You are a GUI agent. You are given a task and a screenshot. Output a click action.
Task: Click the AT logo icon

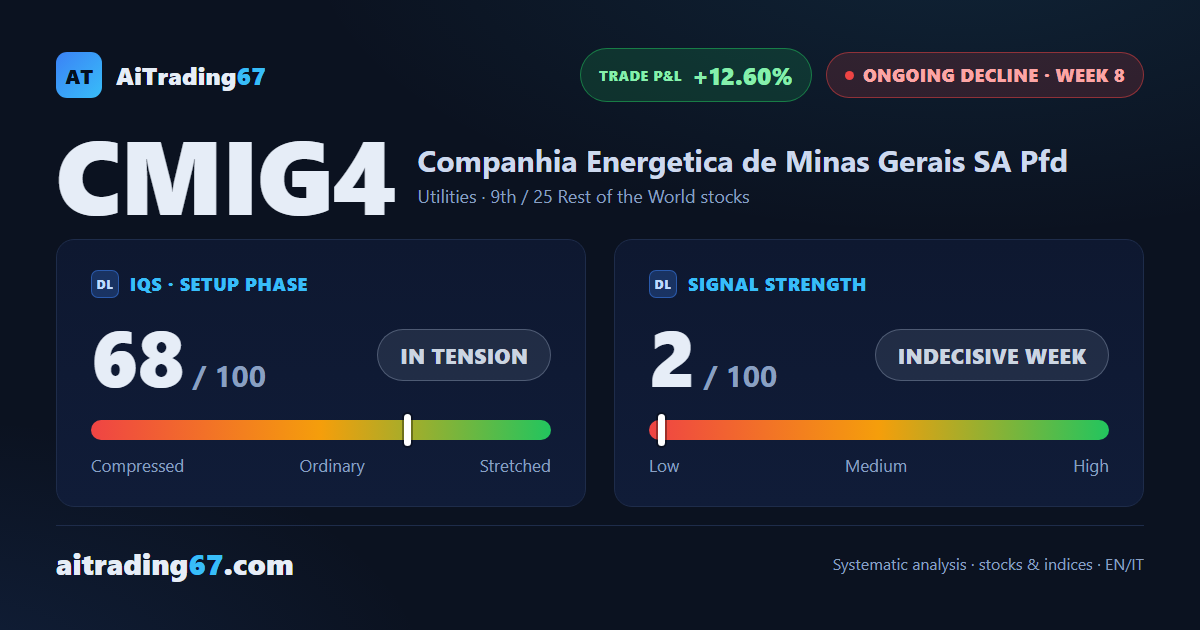(x=79, y=75)
